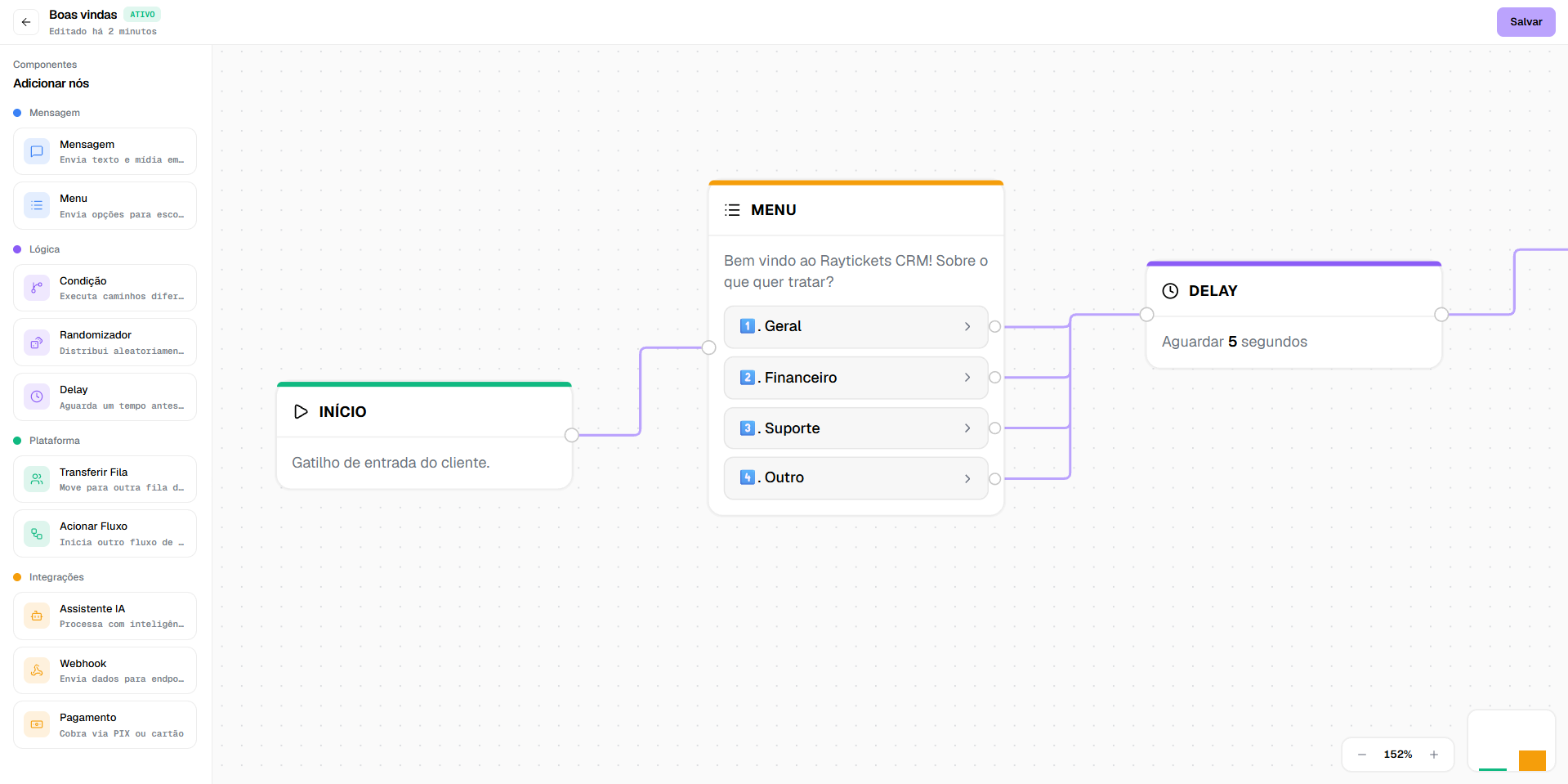Click the list icon on MENU node header
1568x784 pixels.
pos(732,210)
